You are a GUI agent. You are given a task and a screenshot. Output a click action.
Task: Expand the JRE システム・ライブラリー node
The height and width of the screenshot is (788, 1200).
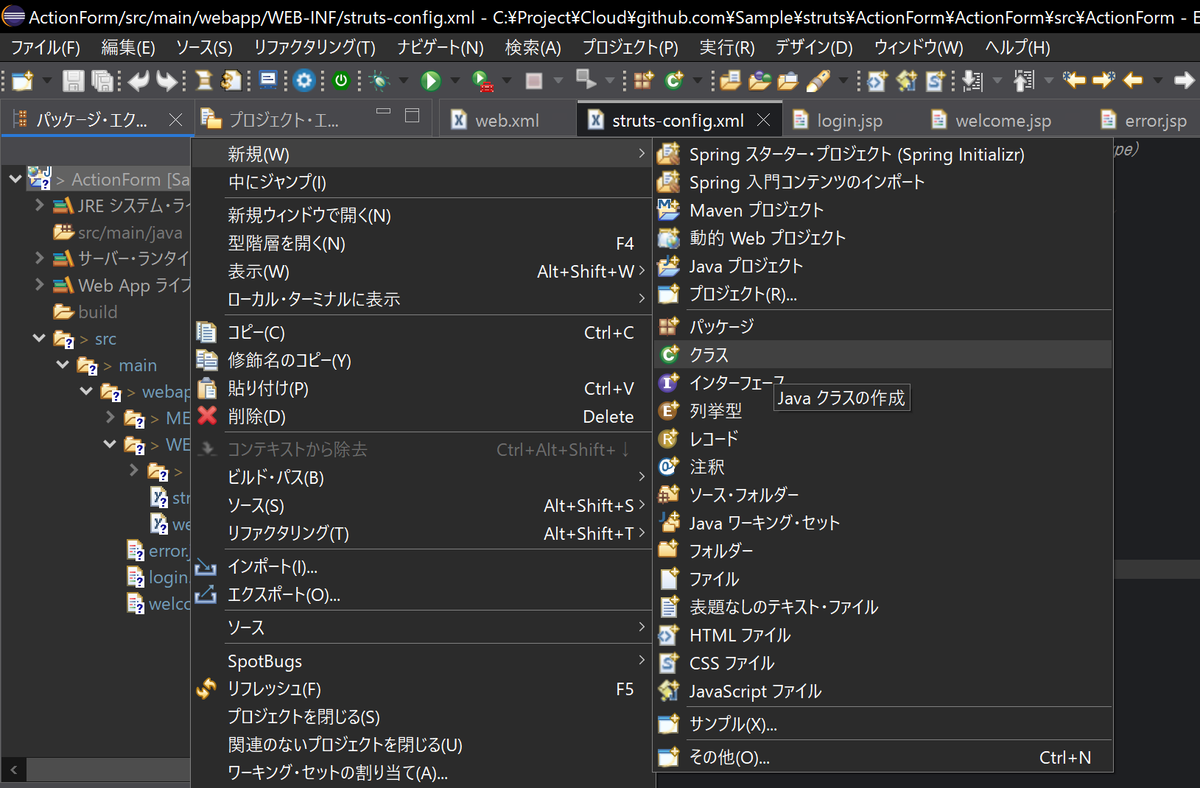point(39,206)
